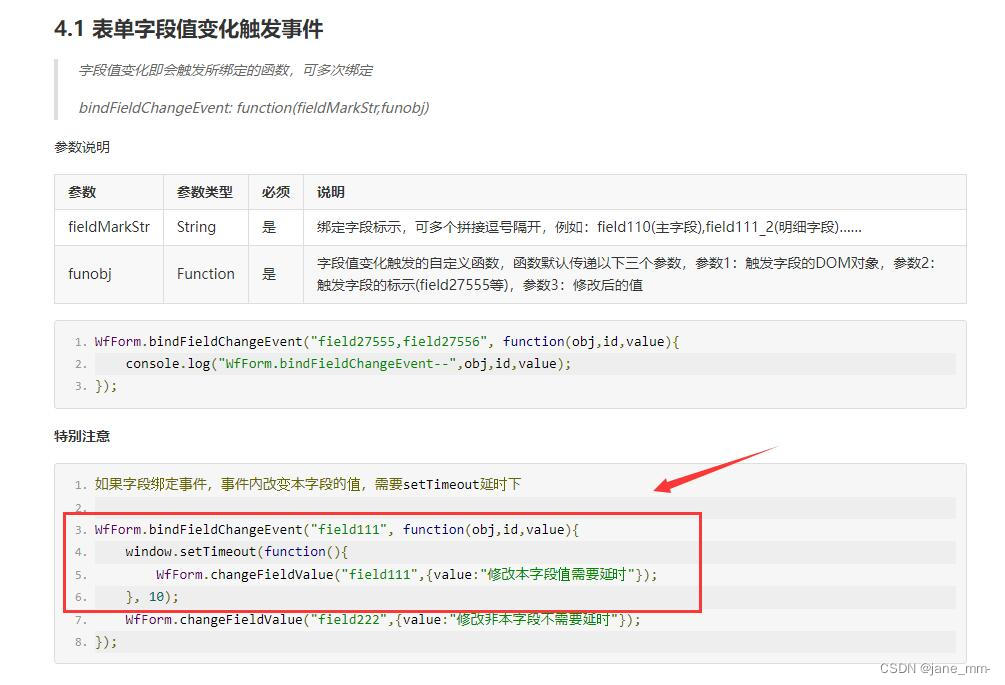
Task: Click the 参数 column header
Action: (82, 192)
